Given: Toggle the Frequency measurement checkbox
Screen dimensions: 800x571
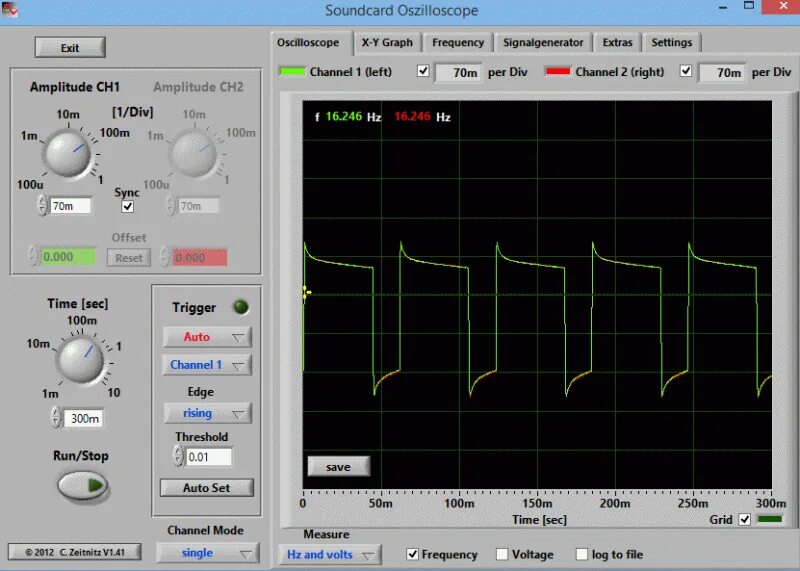Looking at the screenshot, I should point(412,554).
